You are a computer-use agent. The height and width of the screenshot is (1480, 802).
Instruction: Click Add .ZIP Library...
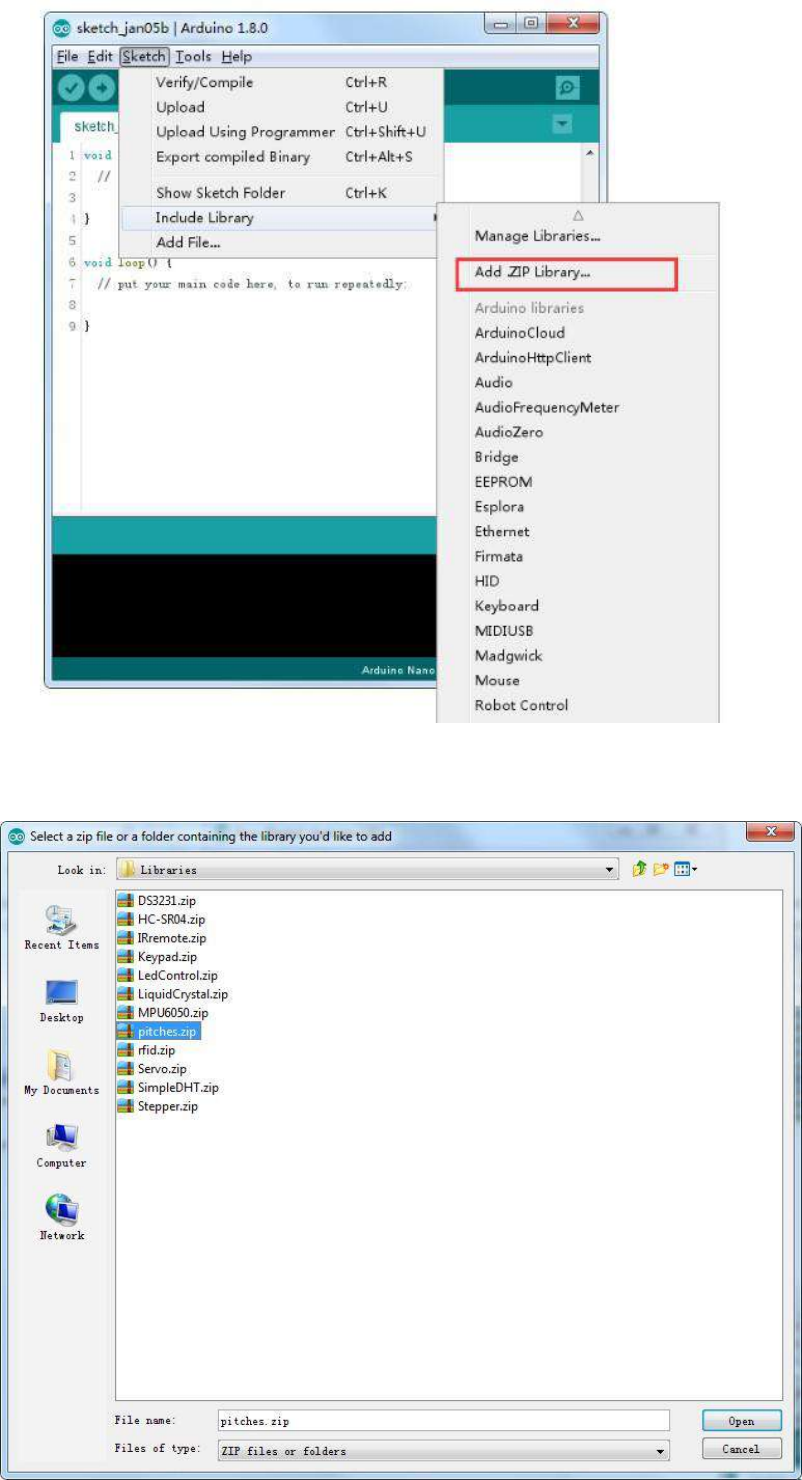pos(566,273)
